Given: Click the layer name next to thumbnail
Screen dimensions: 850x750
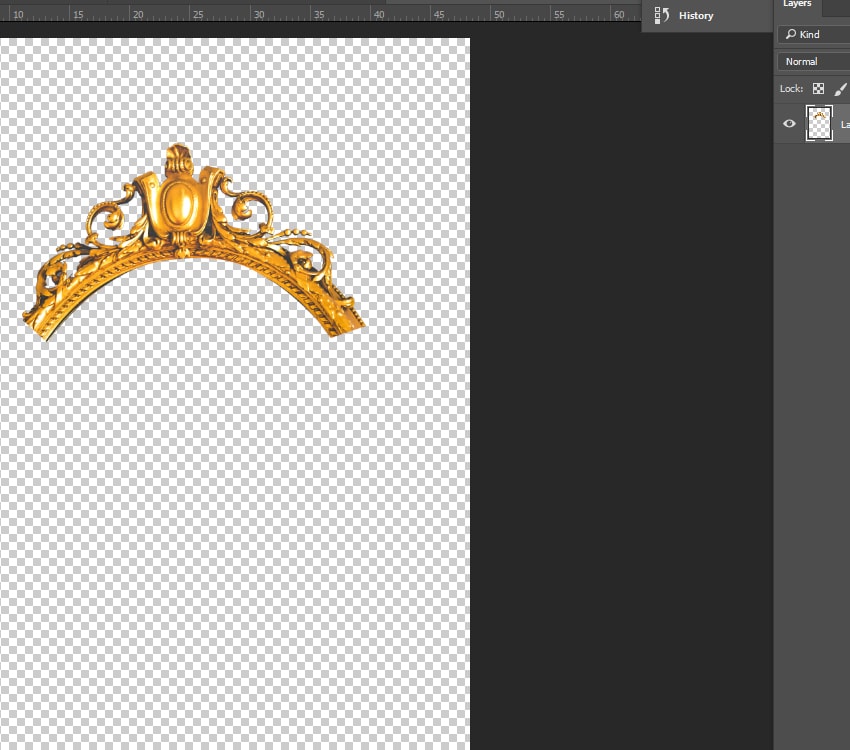Looking at the screenshot, I should (x=845, y=125).
